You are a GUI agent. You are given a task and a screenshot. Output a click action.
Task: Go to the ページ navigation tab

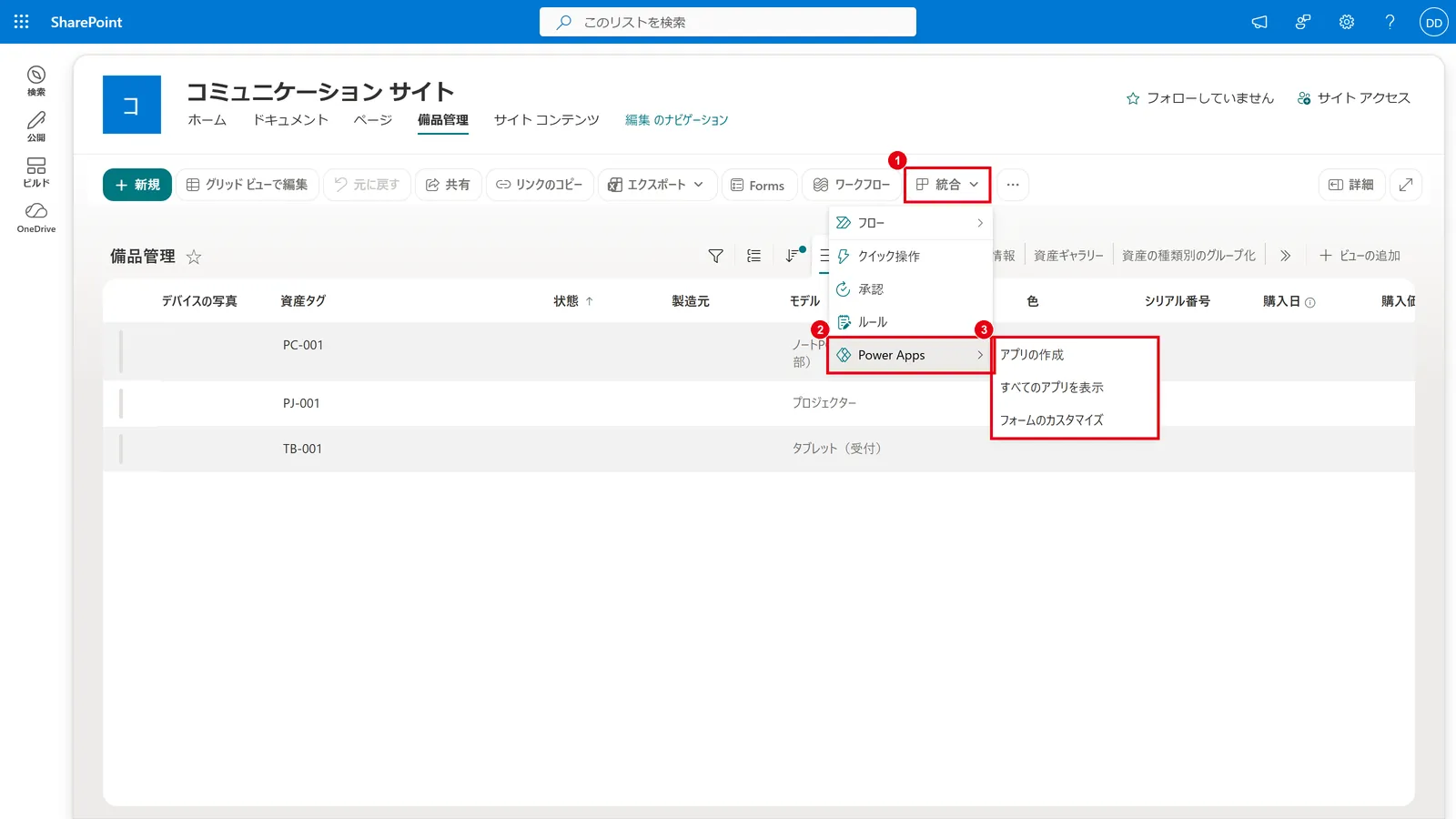point(373,120)
